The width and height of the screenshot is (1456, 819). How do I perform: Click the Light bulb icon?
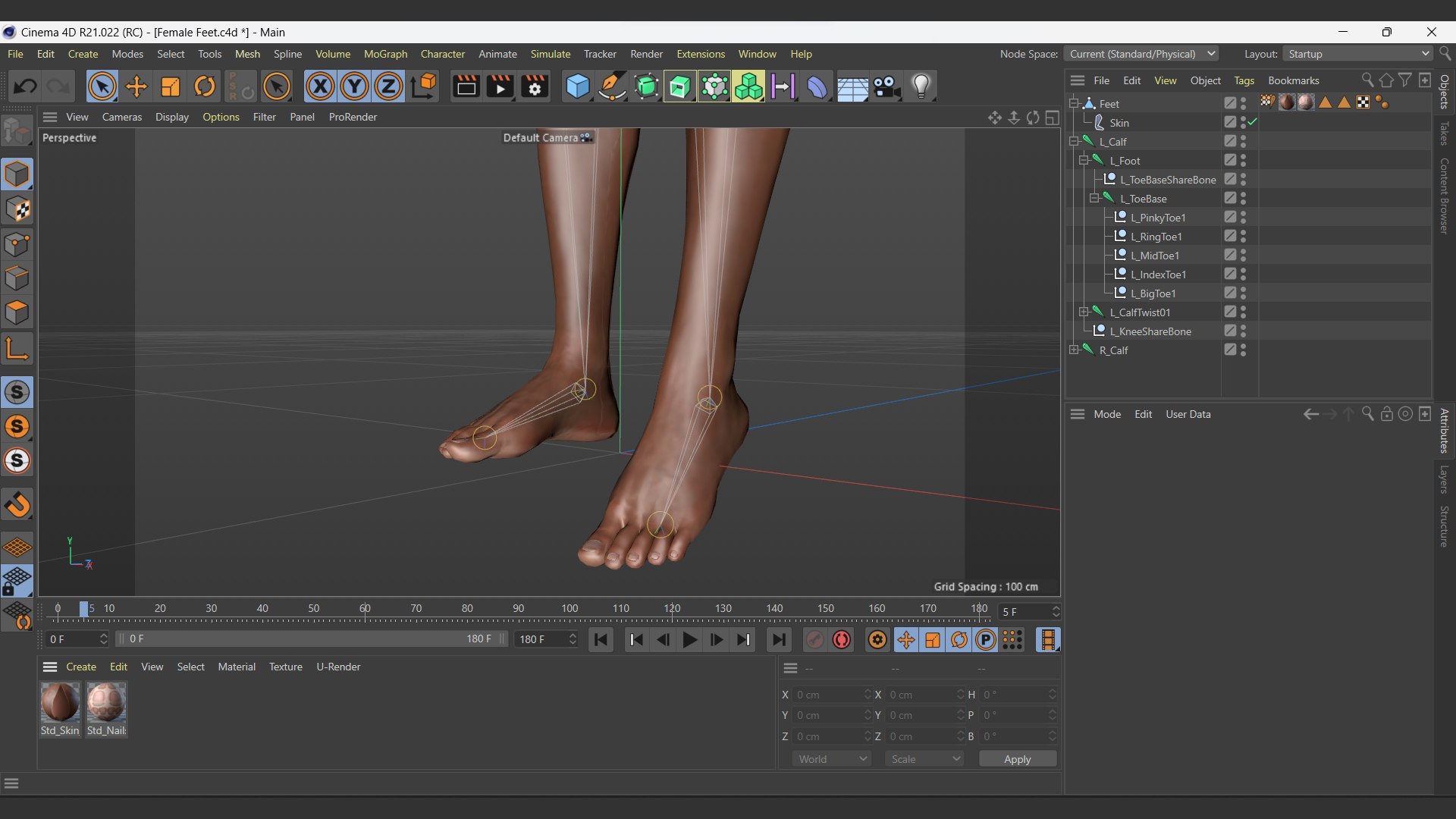click(921, 86)
